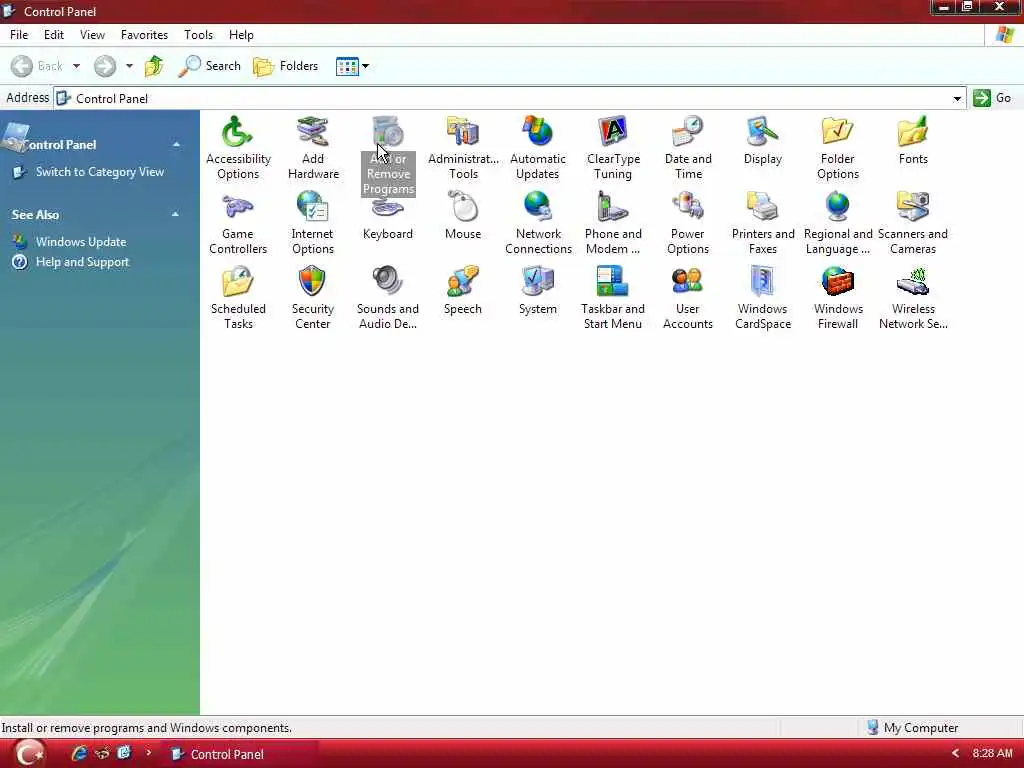1024x768 pixels.
Task: Open Accessibility Options applet
Action: (x=238, y=148)
